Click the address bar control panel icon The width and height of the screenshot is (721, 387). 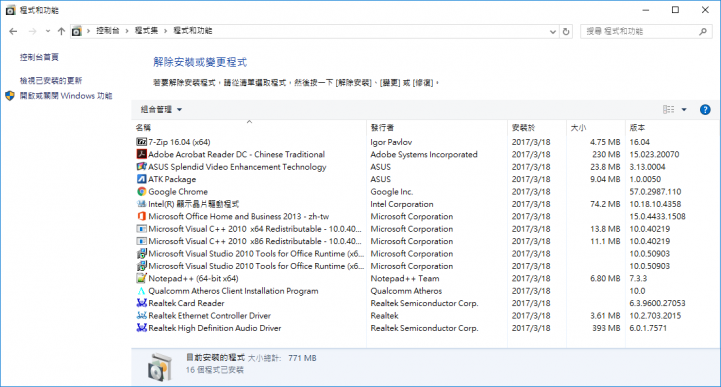point(77,31)
